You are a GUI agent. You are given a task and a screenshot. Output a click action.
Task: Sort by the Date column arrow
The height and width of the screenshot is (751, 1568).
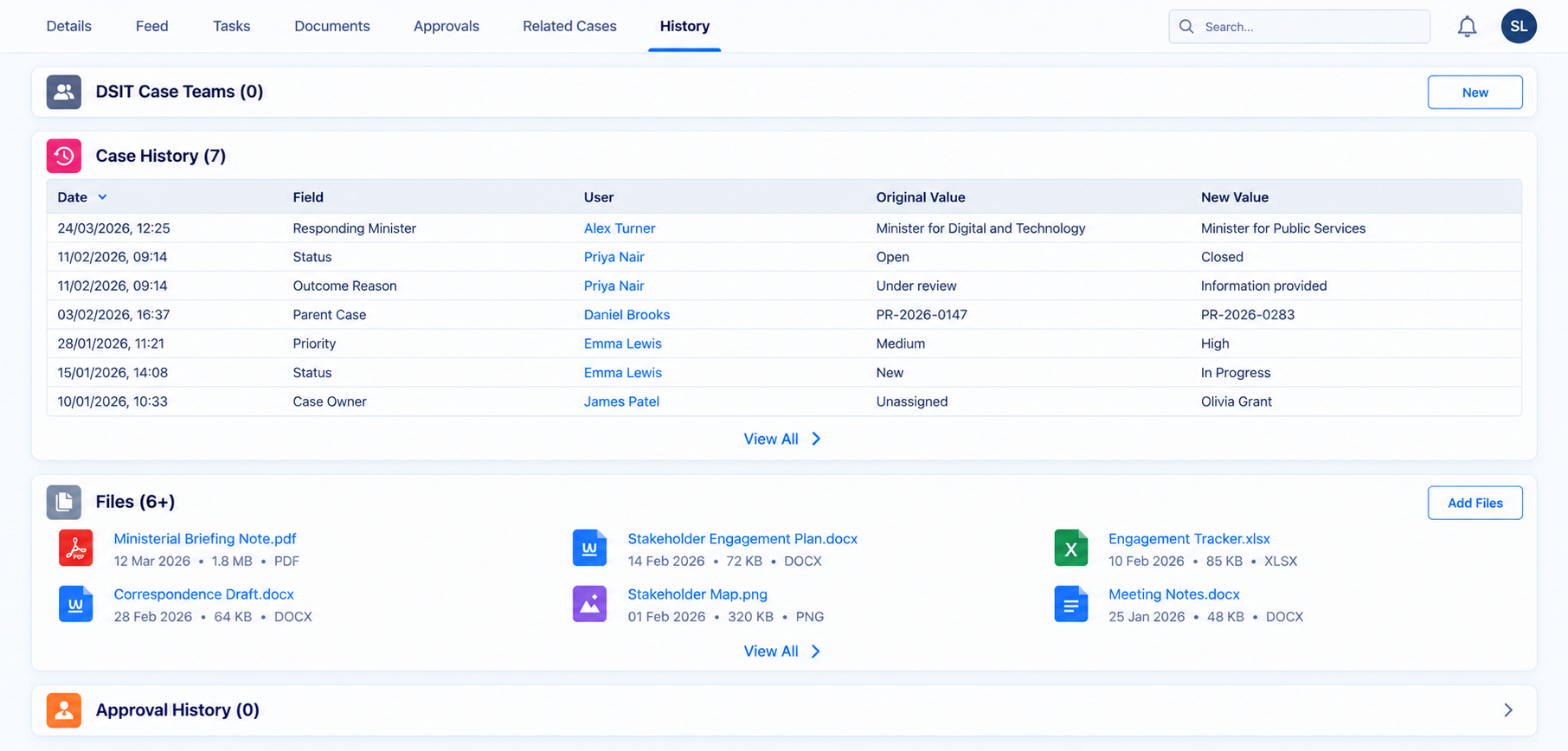click(x=102, y=197)
